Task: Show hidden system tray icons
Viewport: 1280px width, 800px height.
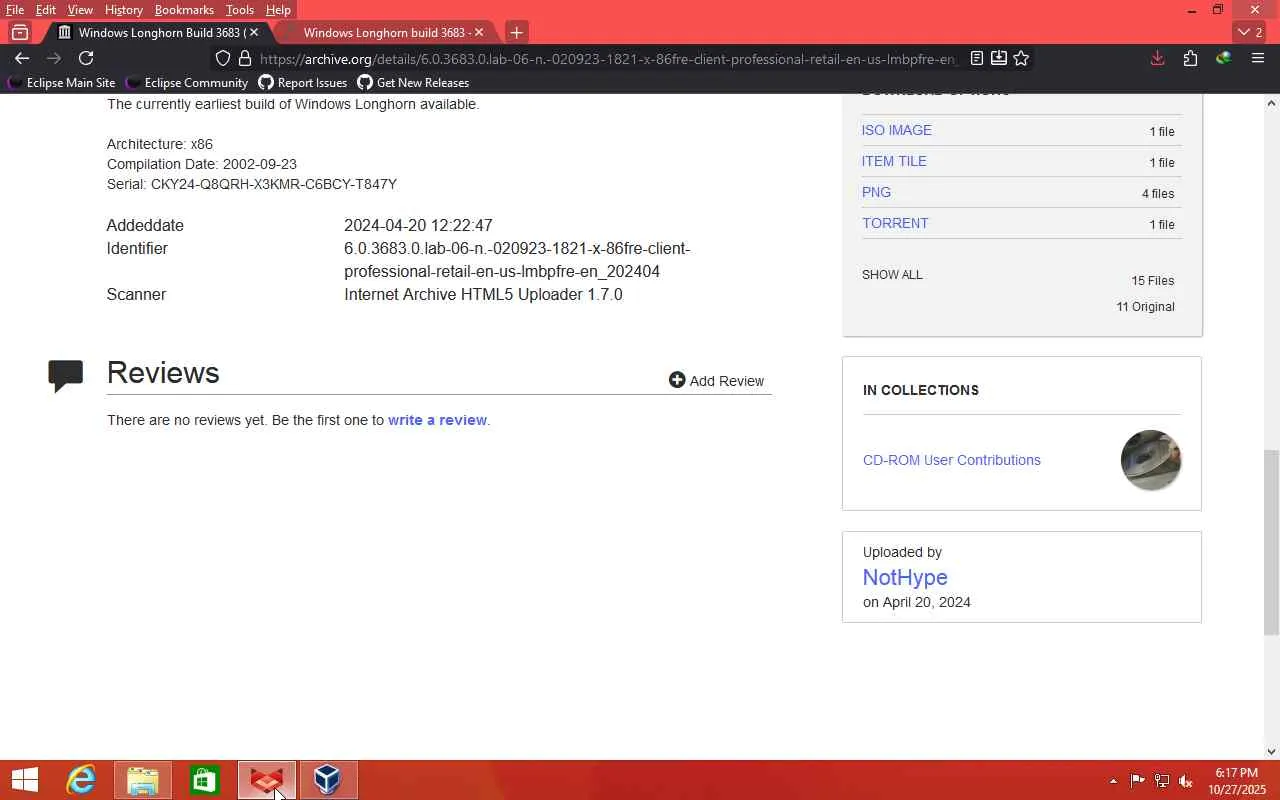Action: [1113, 781]
